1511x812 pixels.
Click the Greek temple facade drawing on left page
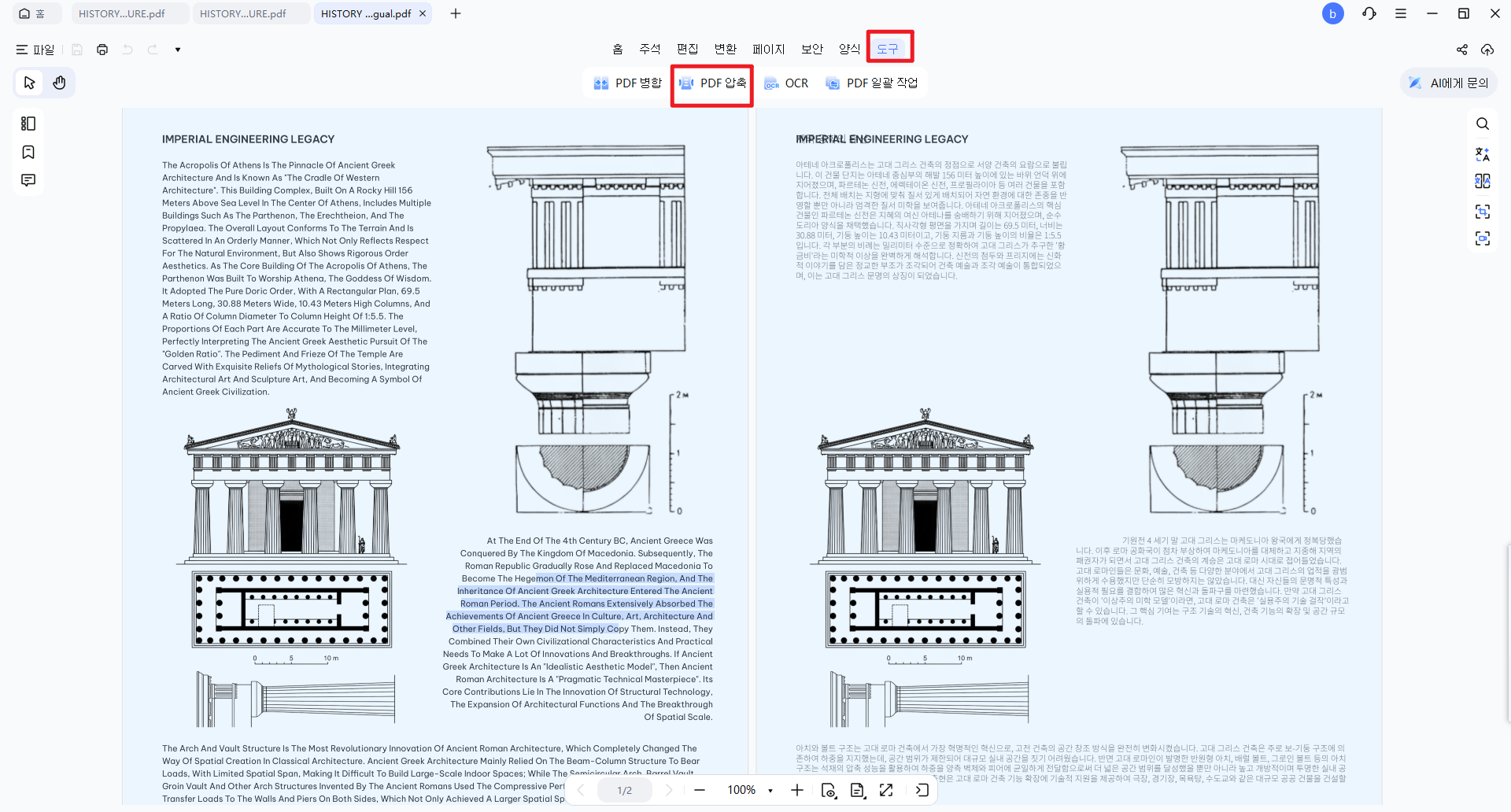pos(292,486)
